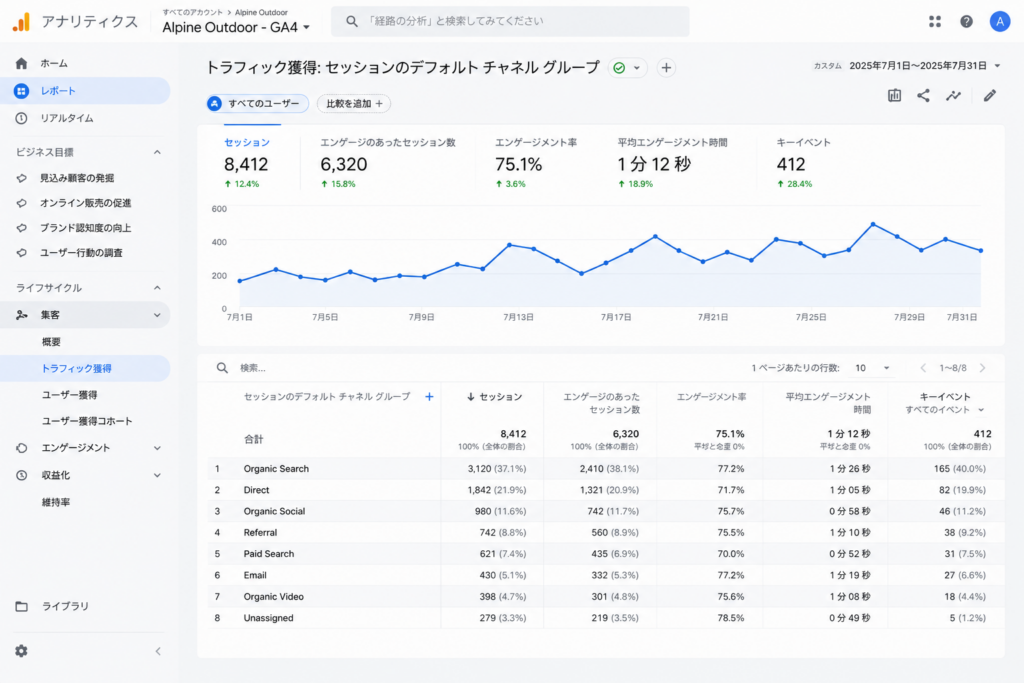Viewport: 1024px width, 683px height.
Task: Click the Organic Search row
Action: 605,469
